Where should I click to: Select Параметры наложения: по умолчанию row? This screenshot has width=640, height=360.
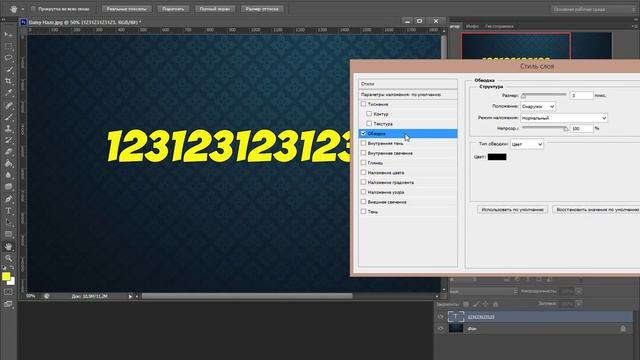(x=408, y=94)
